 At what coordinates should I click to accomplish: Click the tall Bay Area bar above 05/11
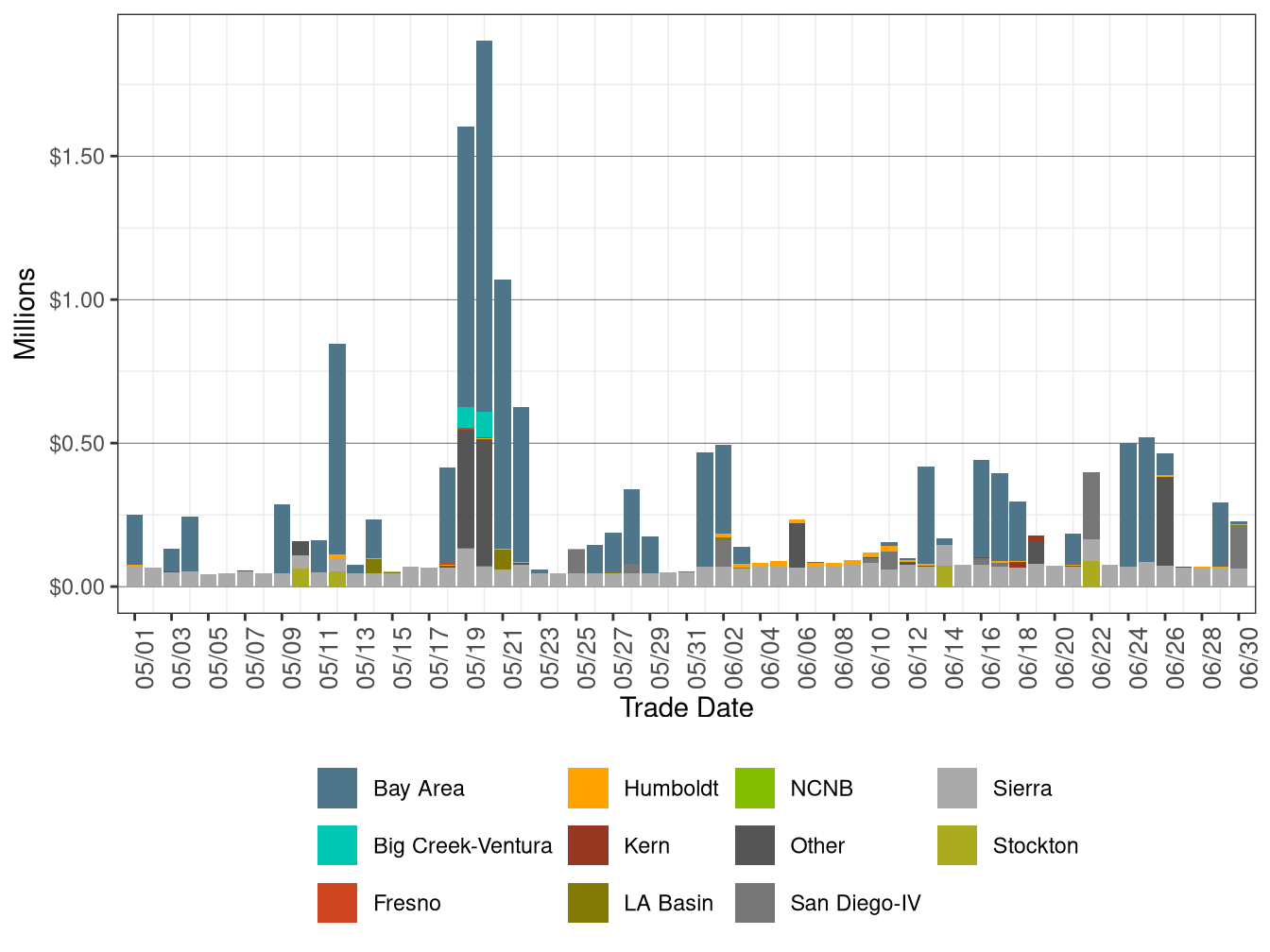click(x=337, y=449)
